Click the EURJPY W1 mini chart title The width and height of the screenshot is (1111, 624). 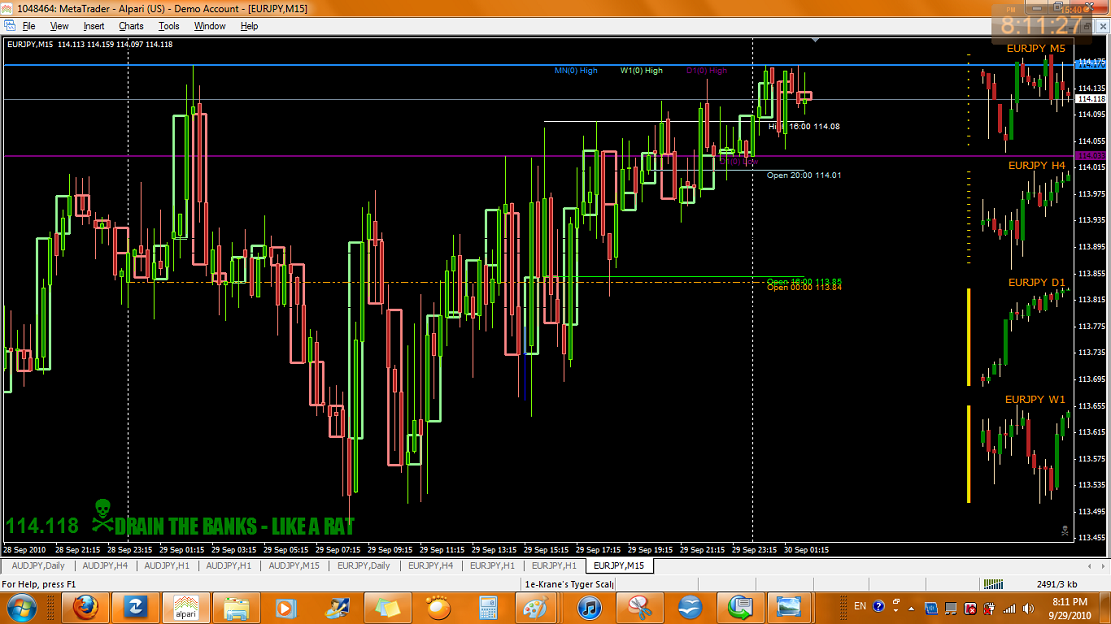tap(1034, 399)
